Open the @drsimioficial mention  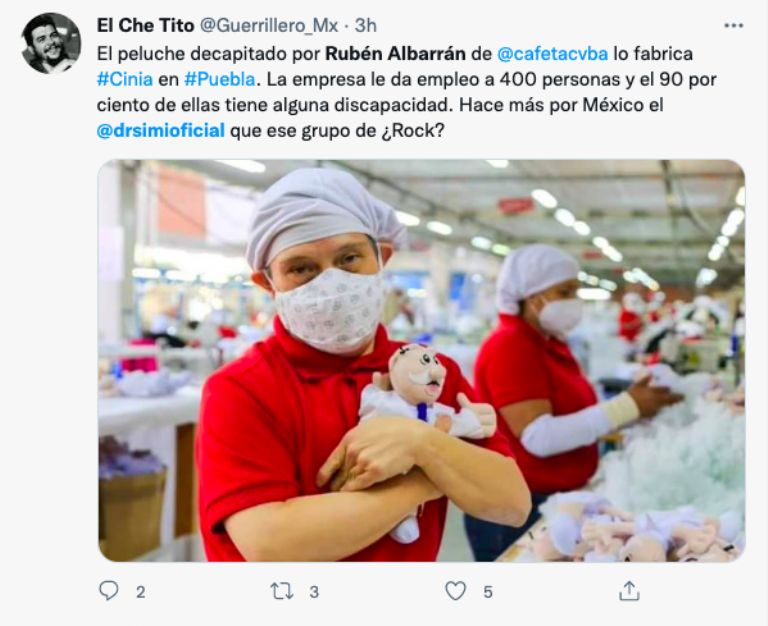[x=161, y=131]
